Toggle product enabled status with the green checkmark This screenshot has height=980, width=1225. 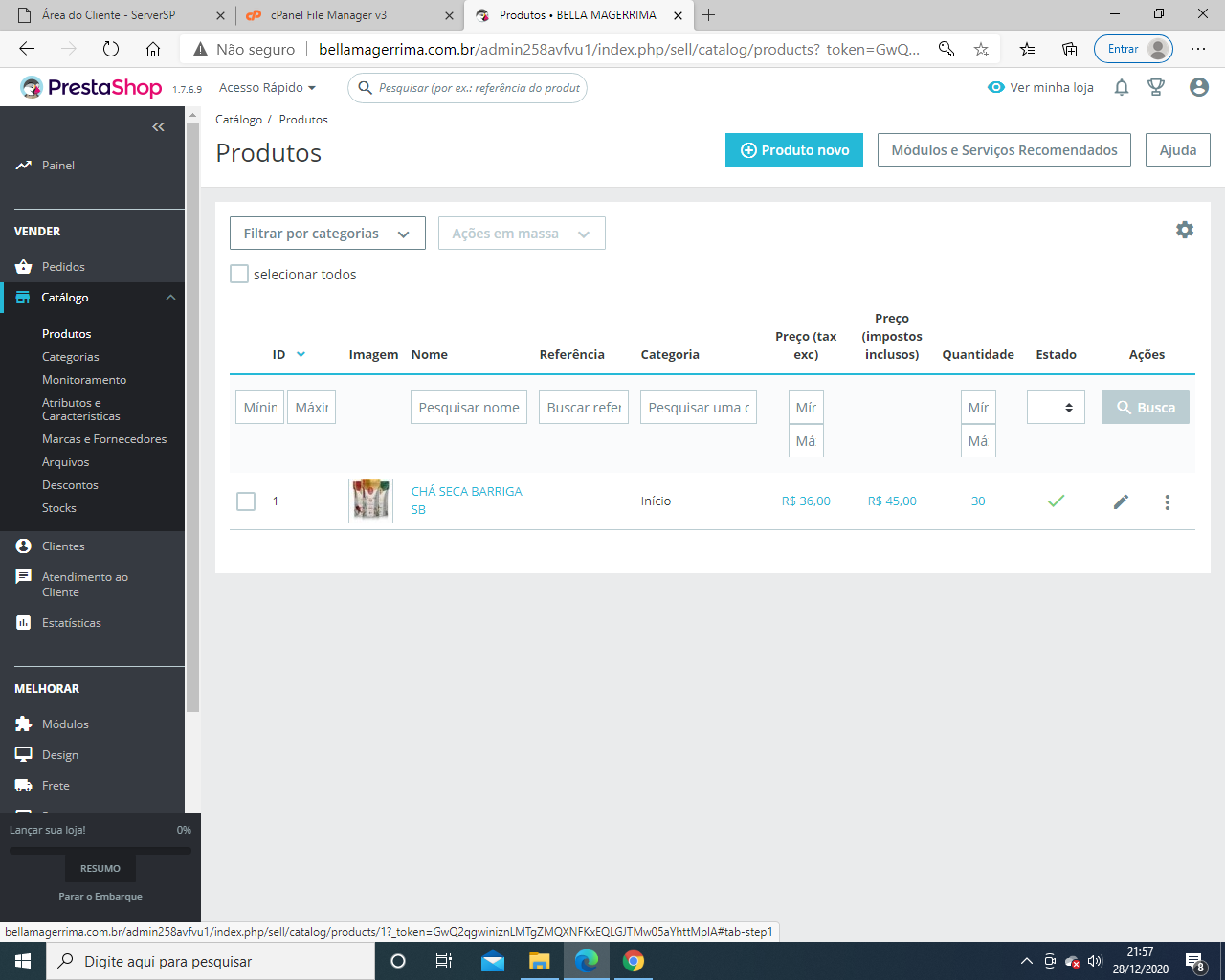click(x=1057, y=501)
